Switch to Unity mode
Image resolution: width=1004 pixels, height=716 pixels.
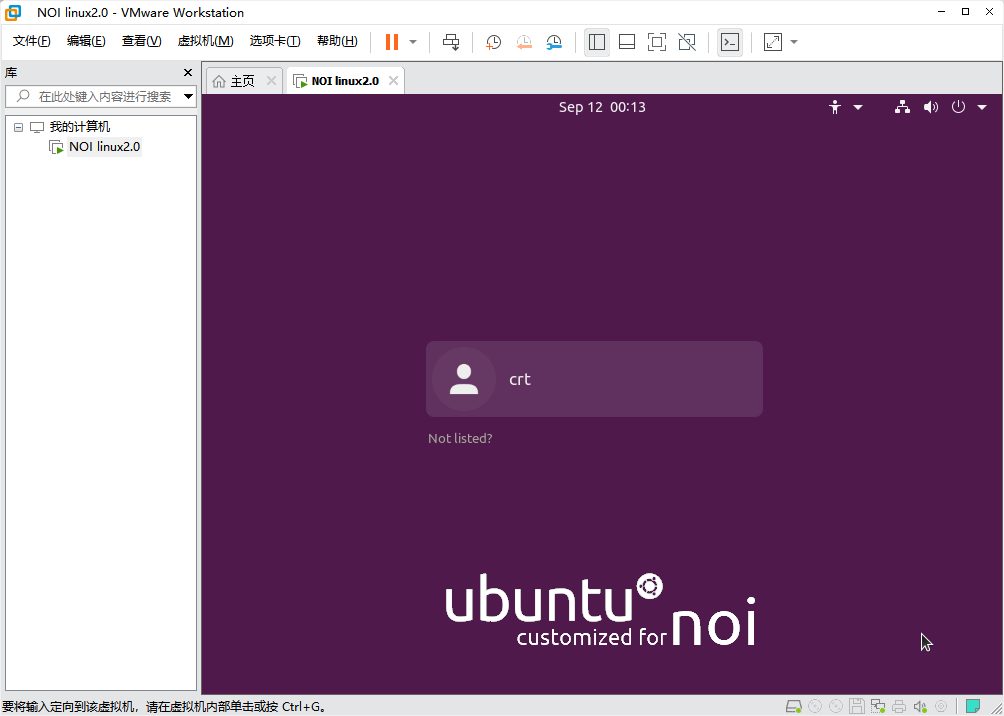click(687, 42)
